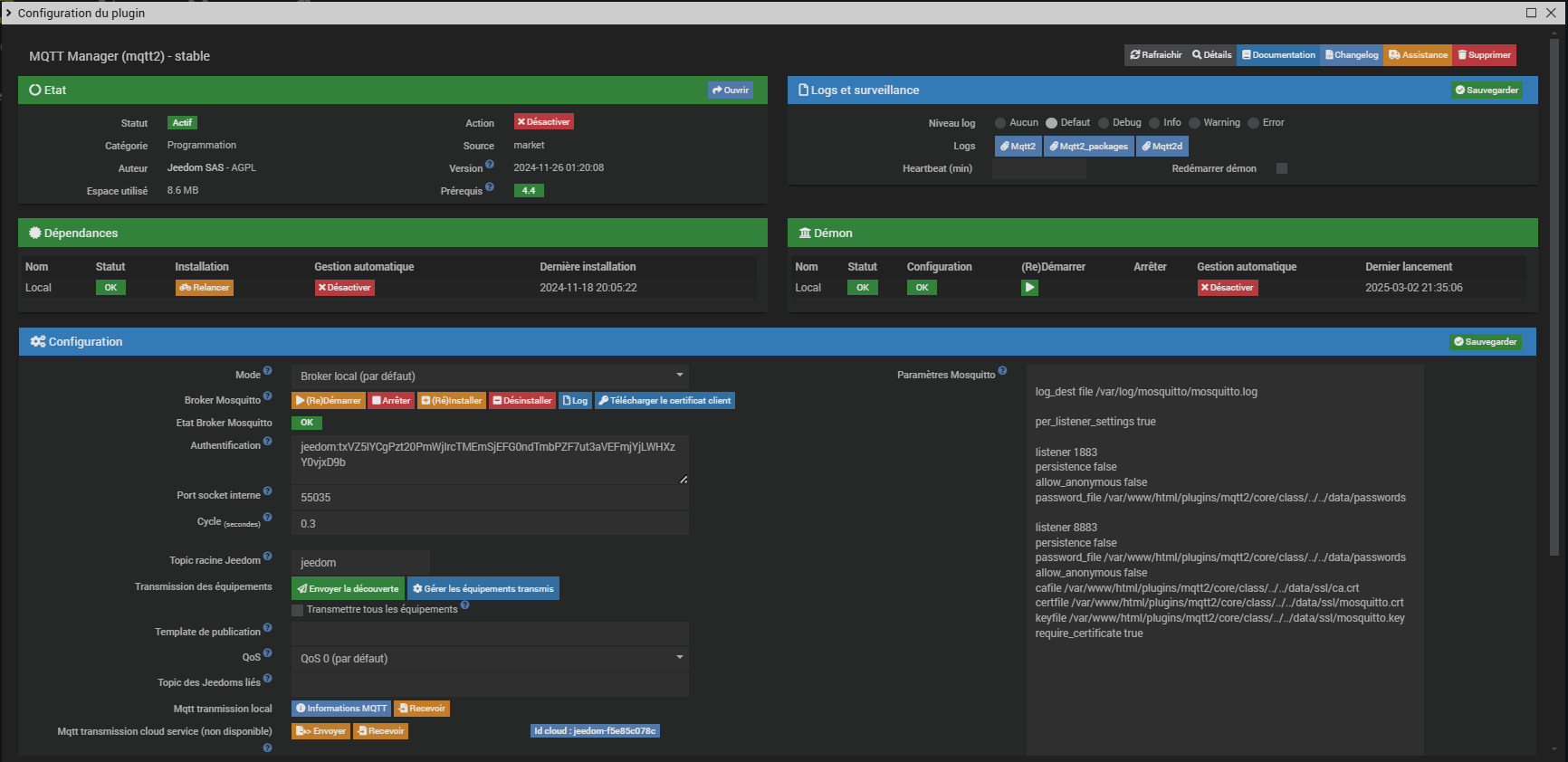Select Debug log level
The height and width of the screenshot is (762, 1568).
1104,123
